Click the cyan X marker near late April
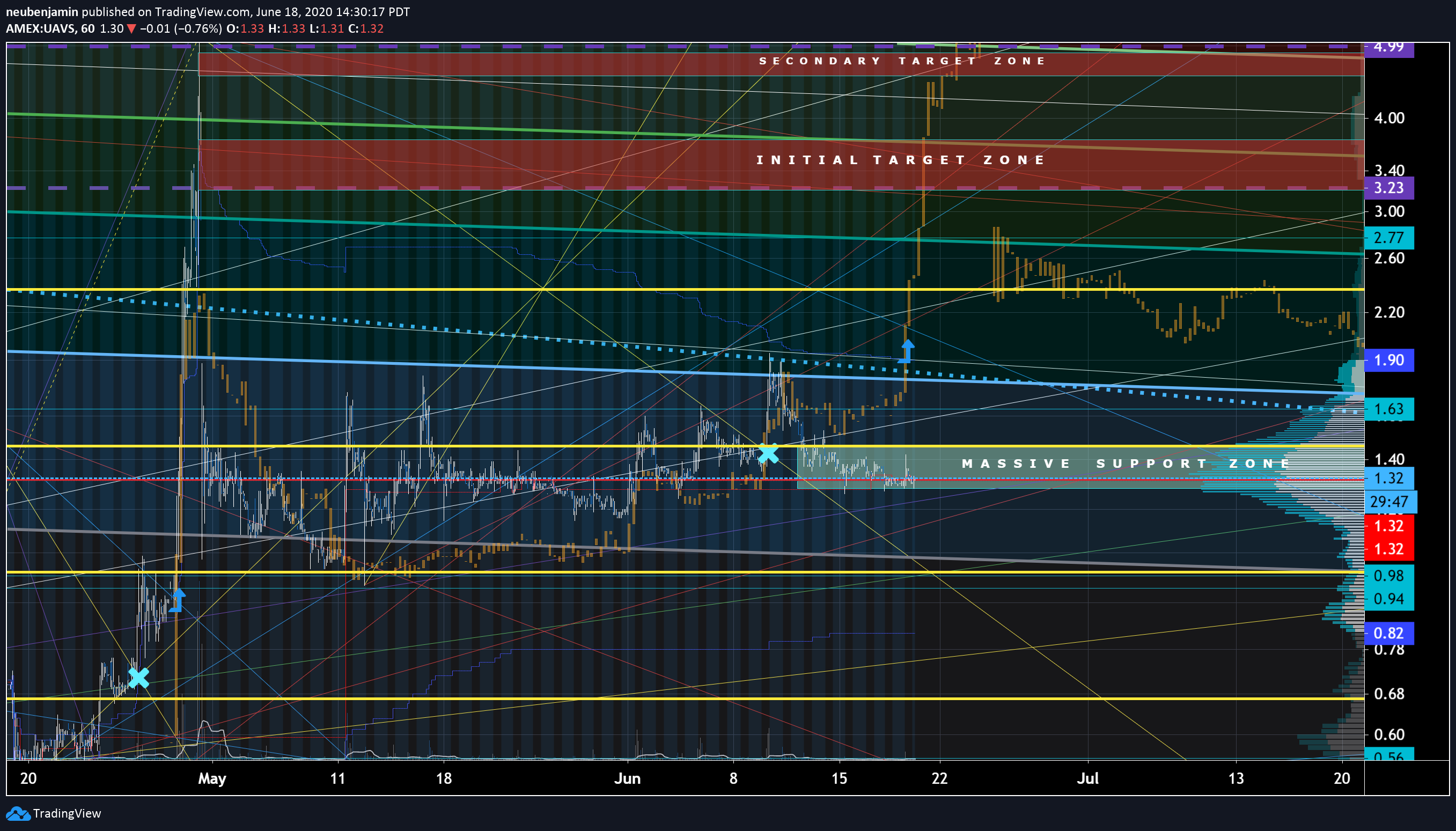The width and height of the screenshot is (1456, 831). click(x=138, y=678)
